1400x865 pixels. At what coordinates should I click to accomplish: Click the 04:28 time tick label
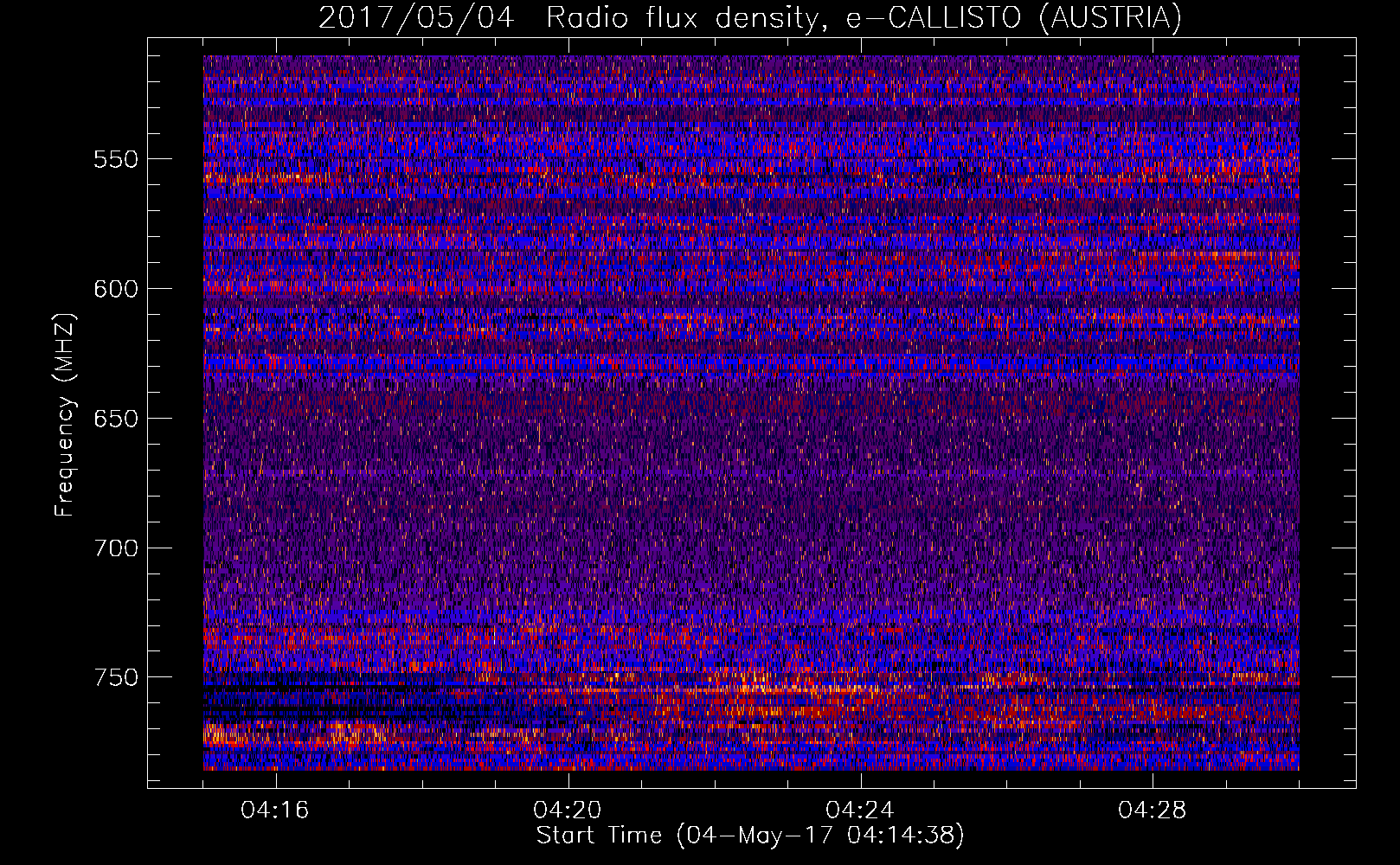[x=1153, y=811]
